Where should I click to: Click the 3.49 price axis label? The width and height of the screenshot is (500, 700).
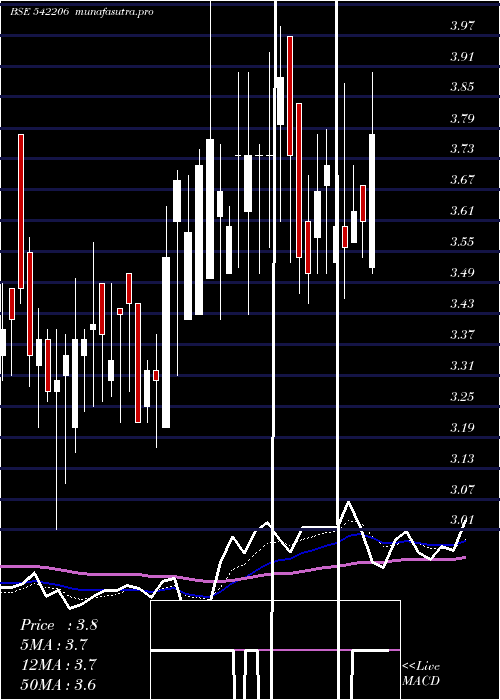coord(462,272)
